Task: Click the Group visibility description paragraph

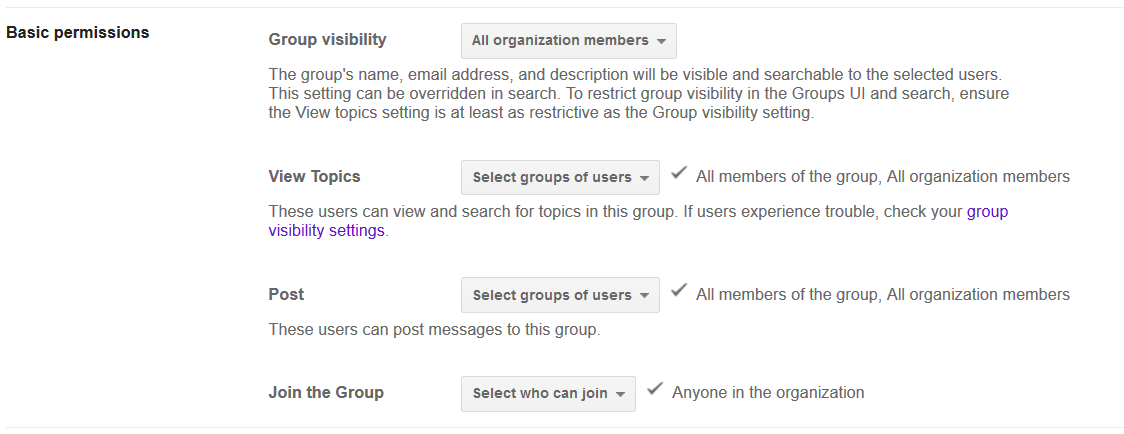Action: click(638, 94)
